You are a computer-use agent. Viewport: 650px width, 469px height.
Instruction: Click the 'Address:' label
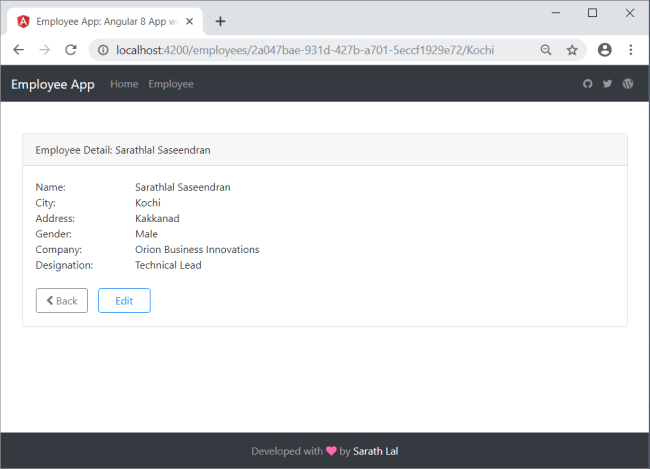tap(55, 219)
